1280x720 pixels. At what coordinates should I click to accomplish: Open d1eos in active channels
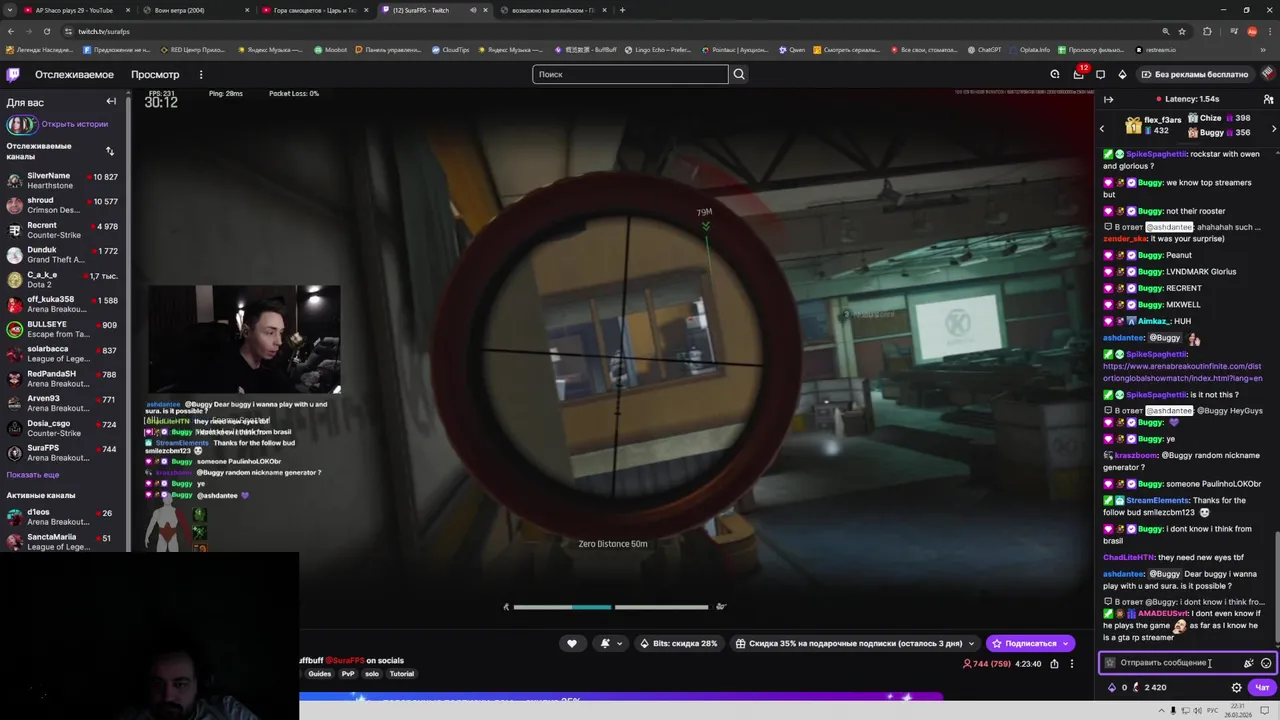(x=62, y=517)
